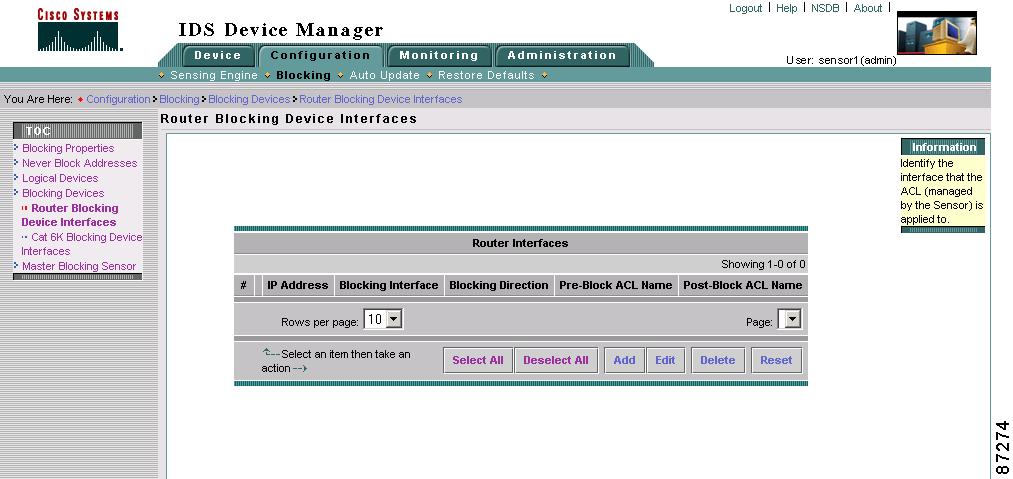Open the Sensing Engine submenu

click(214, 75)
